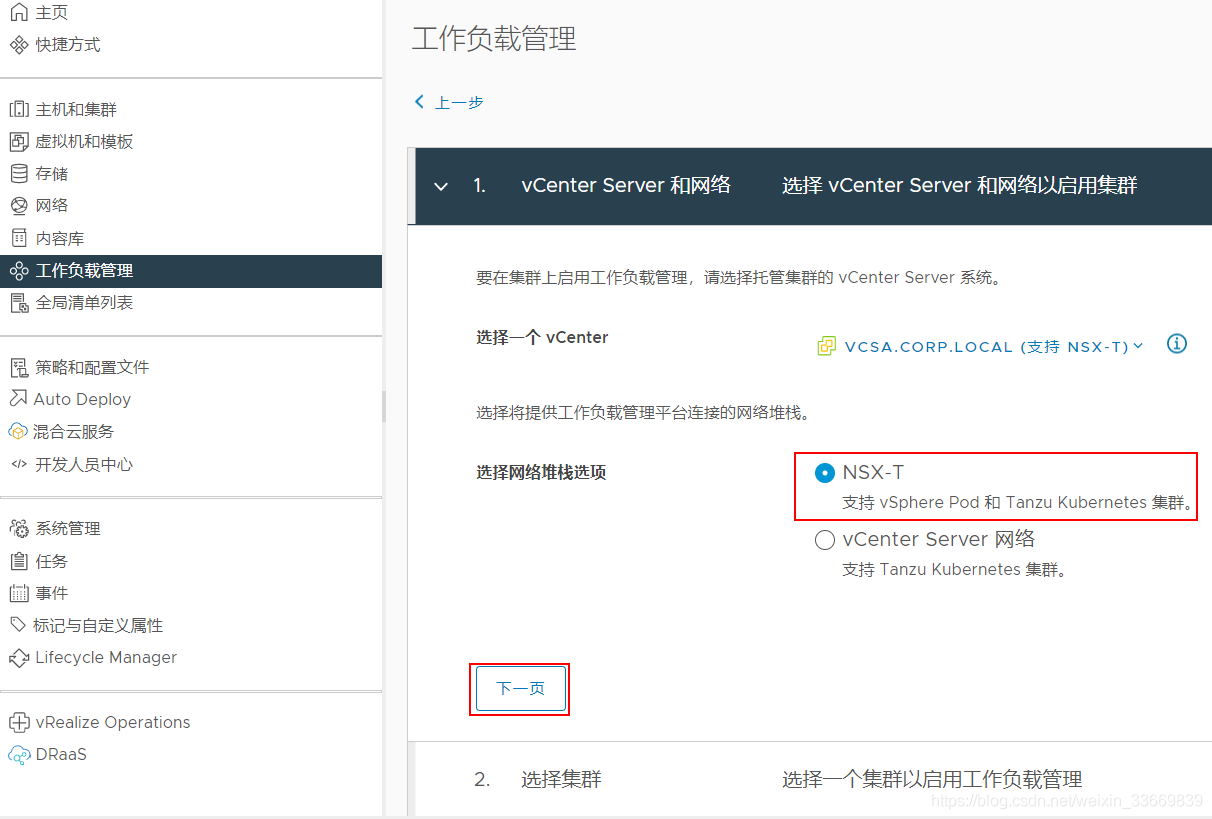Image resolution: width=1212 pixels, height=819 pixels.
Task: Click the 任务 clipboard icon
Action: [x=19, y=561]
